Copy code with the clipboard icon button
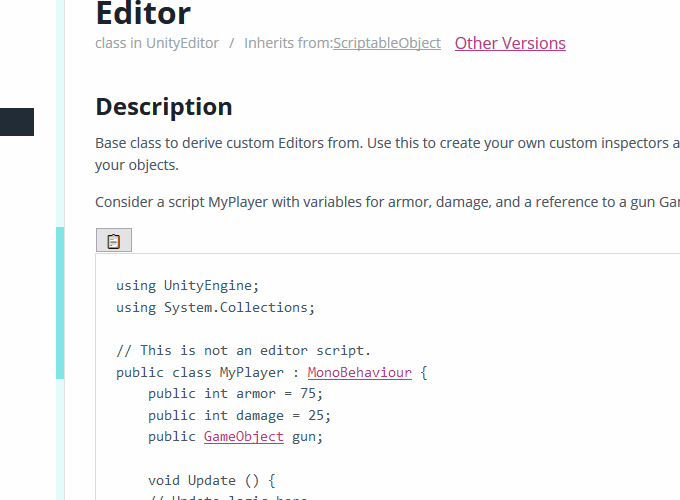The height and width of the screenshot is (500, 680). [x=114, y=240]
